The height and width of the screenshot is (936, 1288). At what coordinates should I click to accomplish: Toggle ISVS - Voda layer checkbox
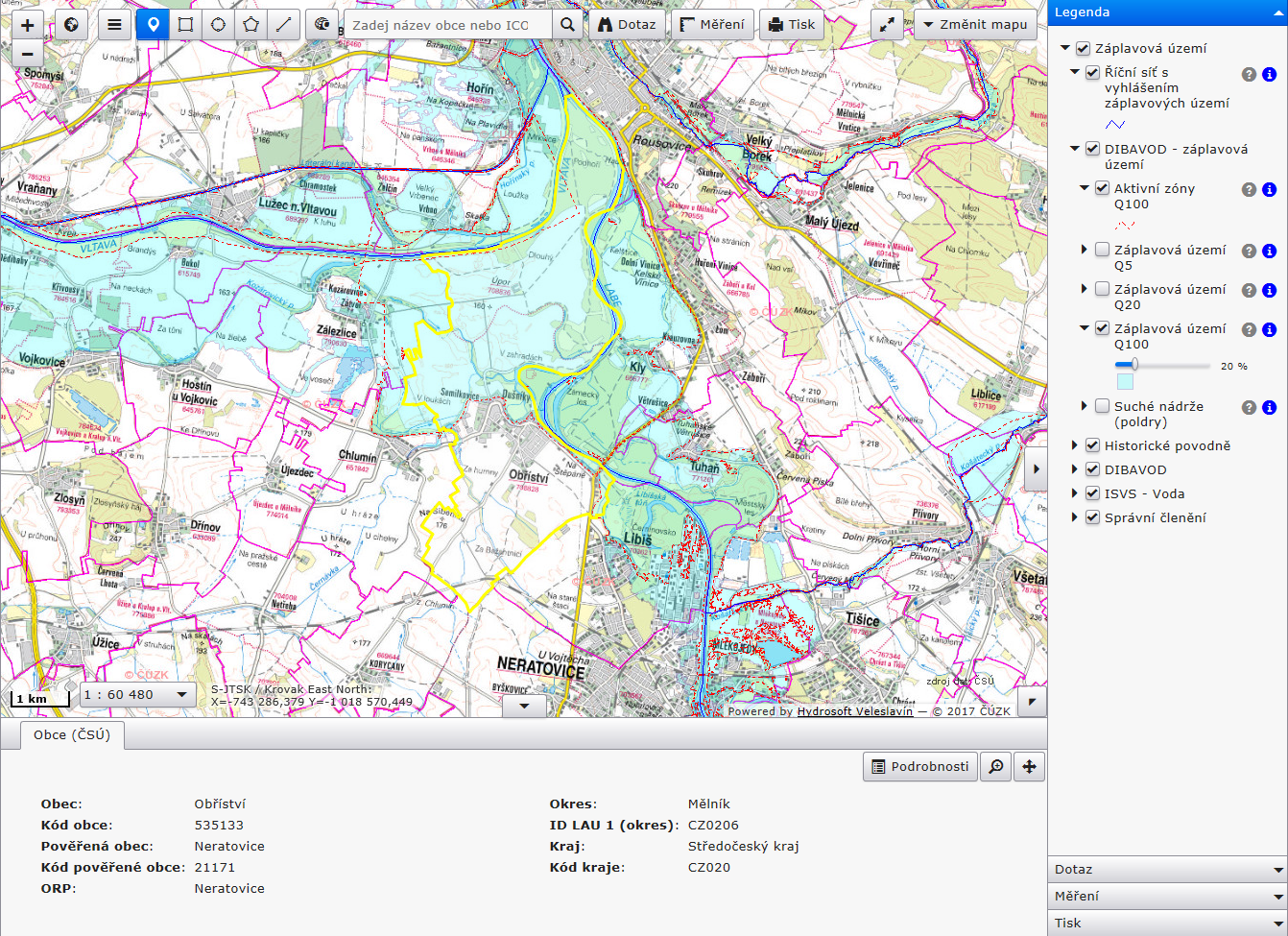(x=1092, y=493)
